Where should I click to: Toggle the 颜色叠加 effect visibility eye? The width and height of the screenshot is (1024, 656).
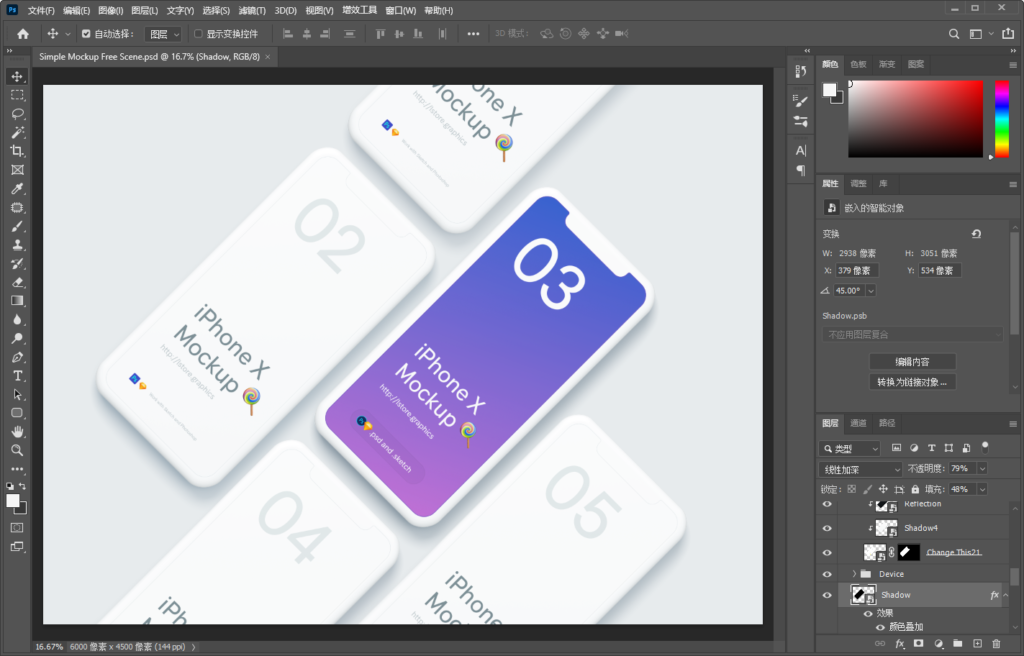tap(880, 627)
